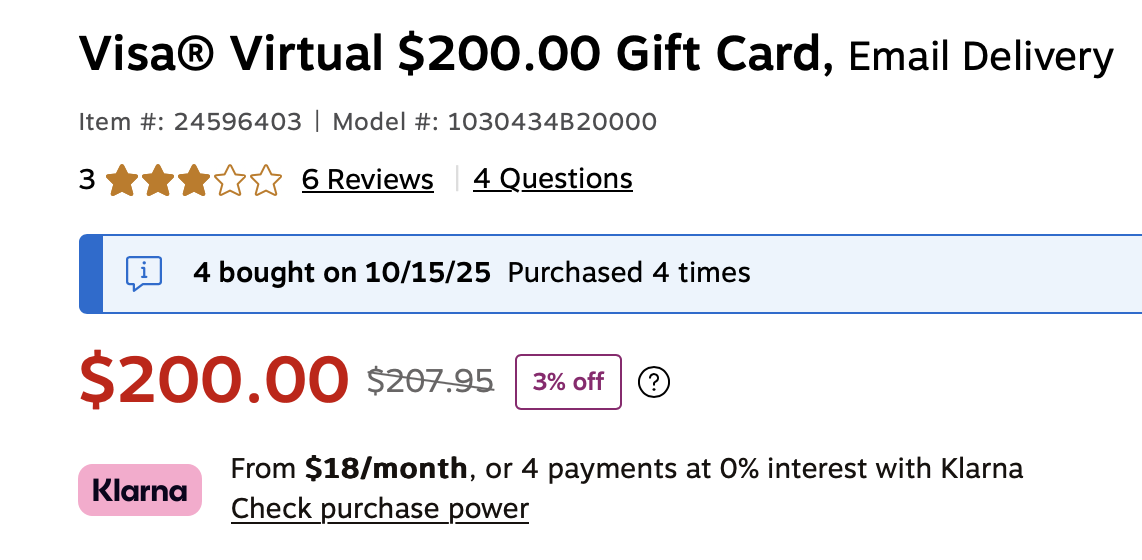
Task: Click the third filled rating star
Action: coord(193,180)
